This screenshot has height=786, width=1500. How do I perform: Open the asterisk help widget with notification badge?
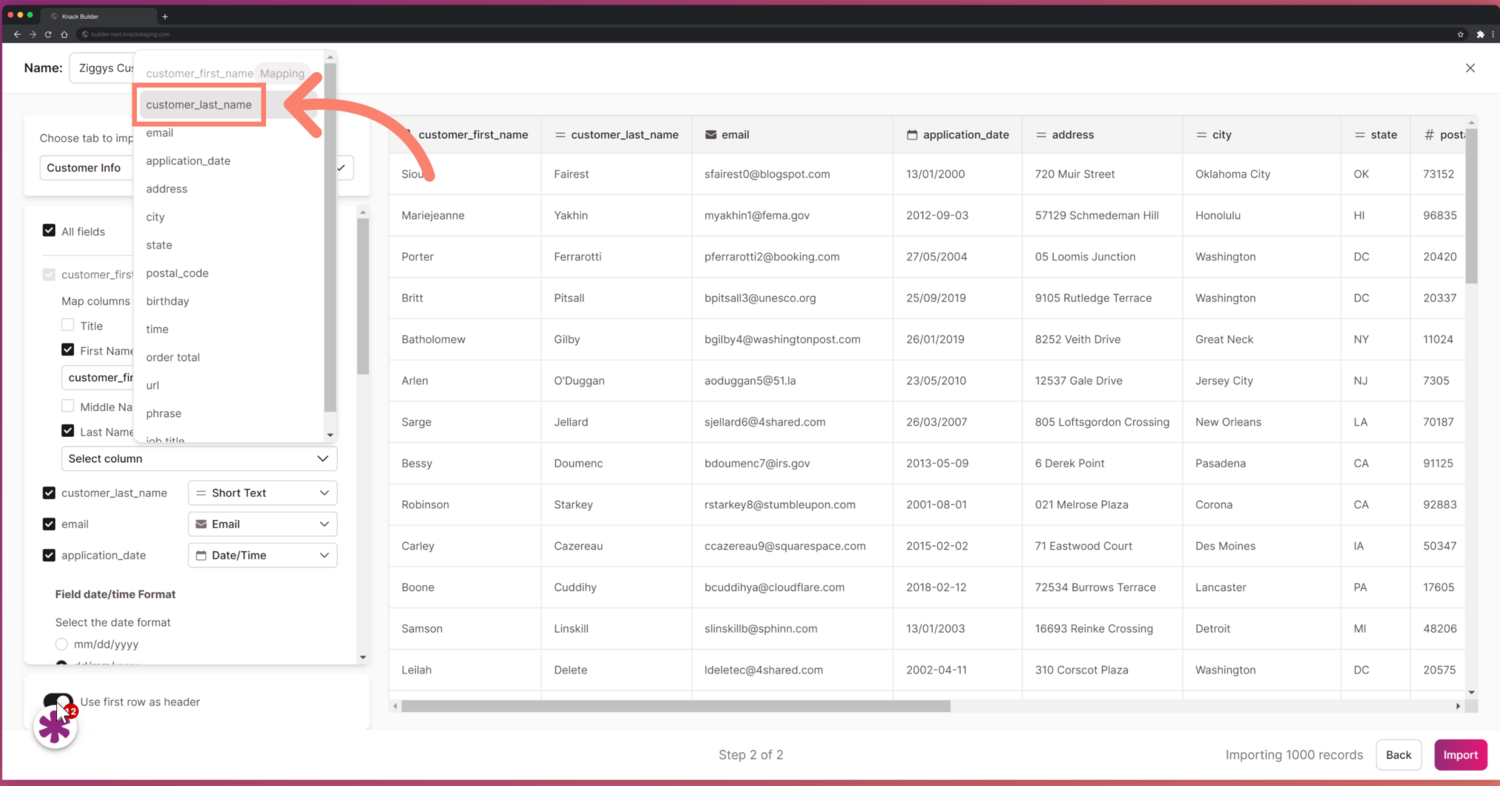point(55,727)
